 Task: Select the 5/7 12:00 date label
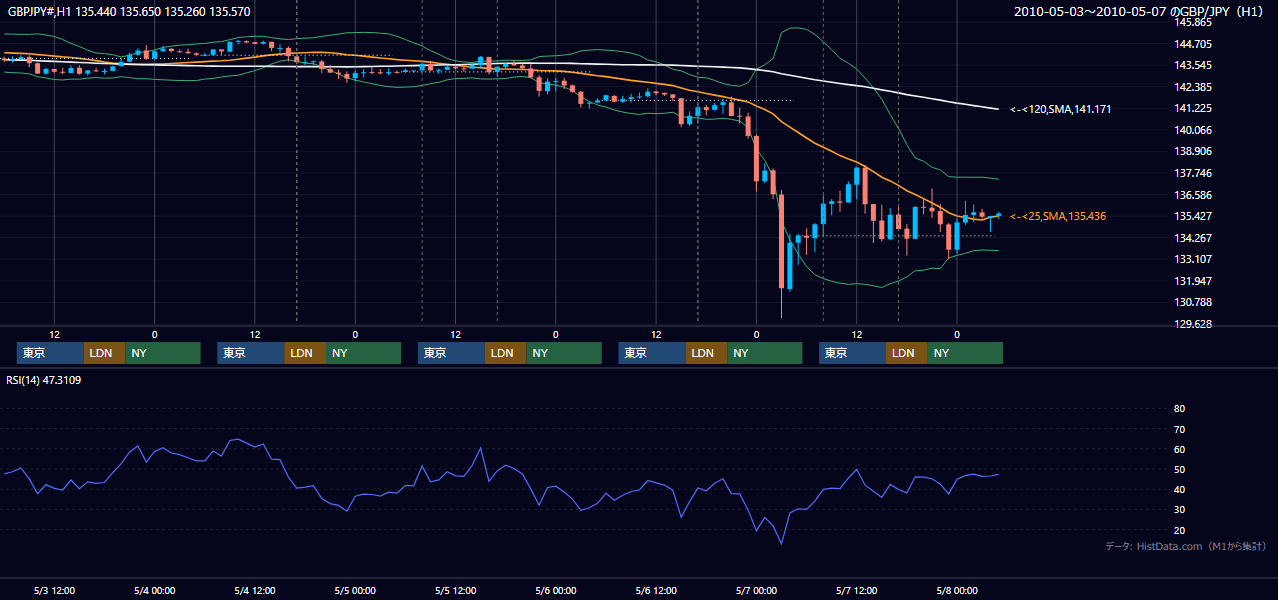click(x=856, y=590)
